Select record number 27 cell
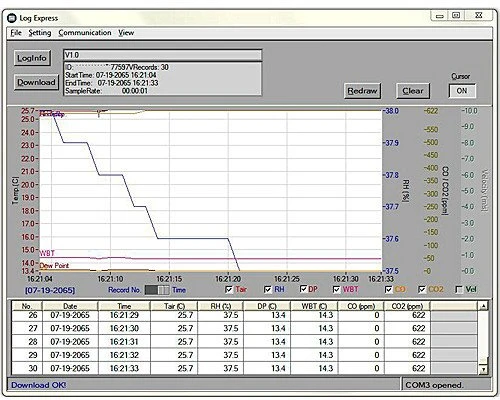The height and width of the screenshot is (400, 500). 27,328
